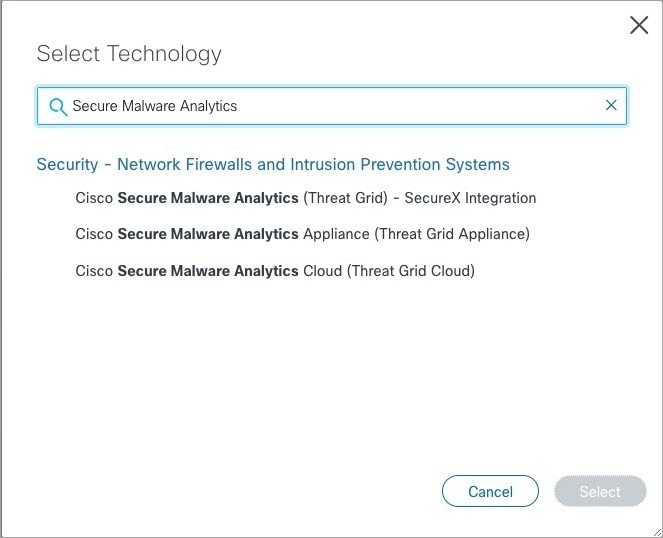Remove search query via field's clear icon
The image size is (663, 538).
[x=611, y=105]
